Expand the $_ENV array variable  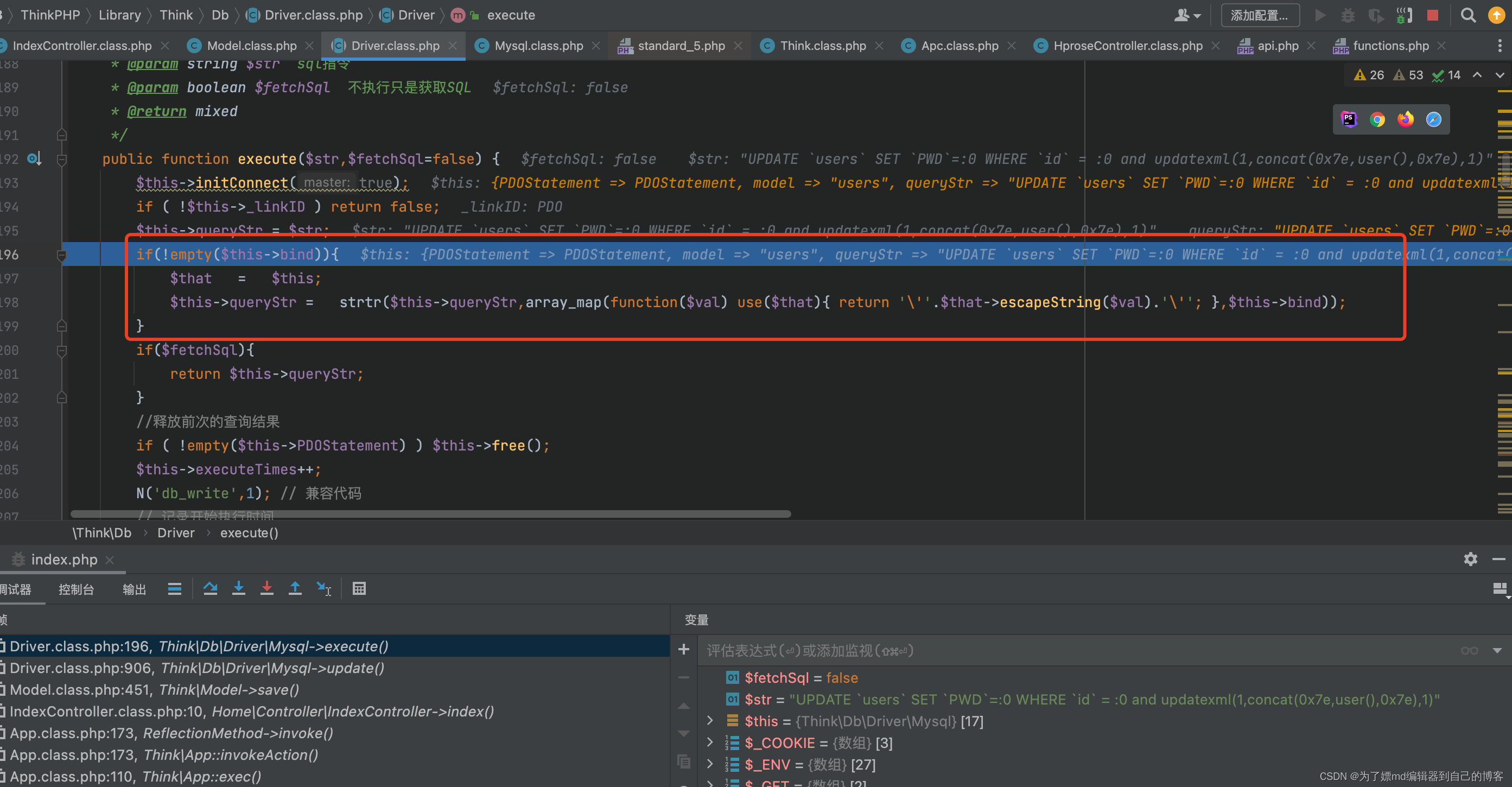tap(710, 764)
